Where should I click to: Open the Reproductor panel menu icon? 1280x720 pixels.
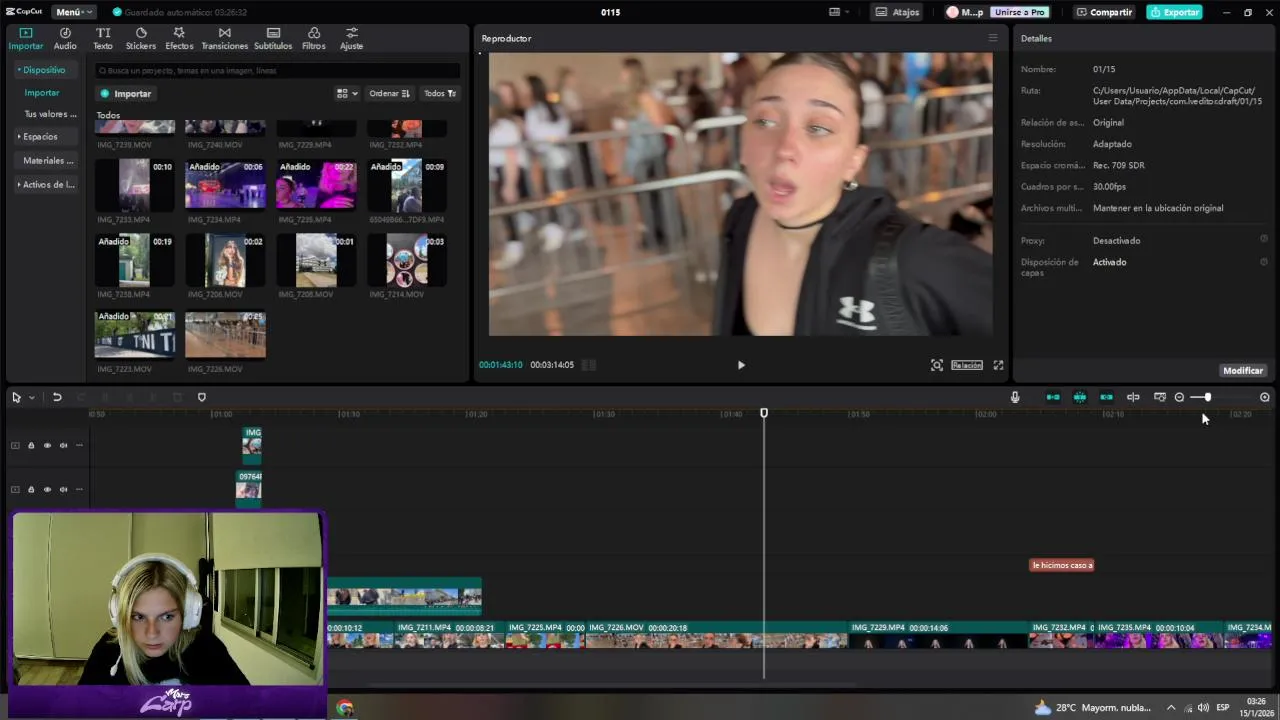(993, 38)
